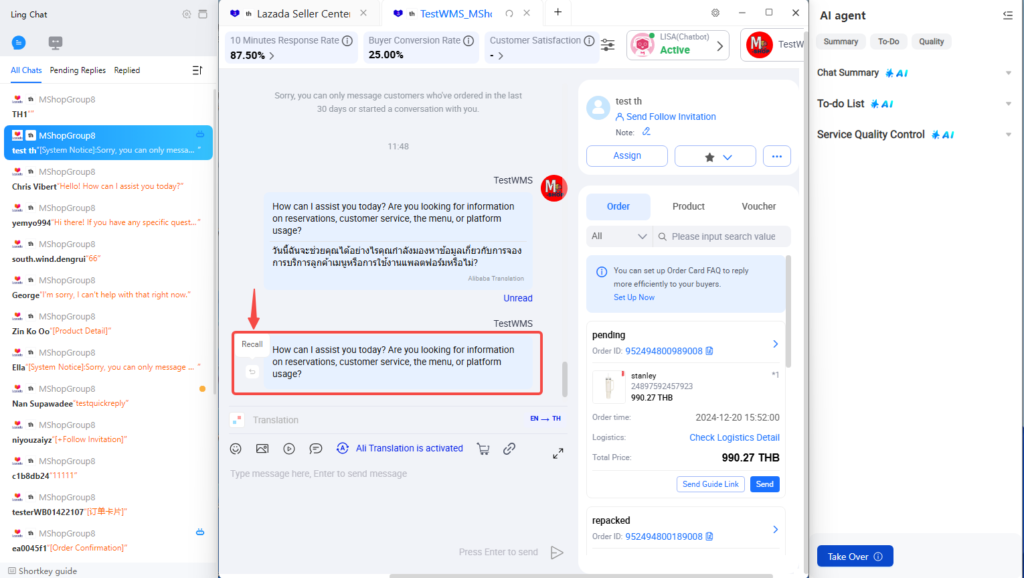Select the Quality pill in AI agent
The width and height of the screenshot is (1024, 578).
point(931,42)
